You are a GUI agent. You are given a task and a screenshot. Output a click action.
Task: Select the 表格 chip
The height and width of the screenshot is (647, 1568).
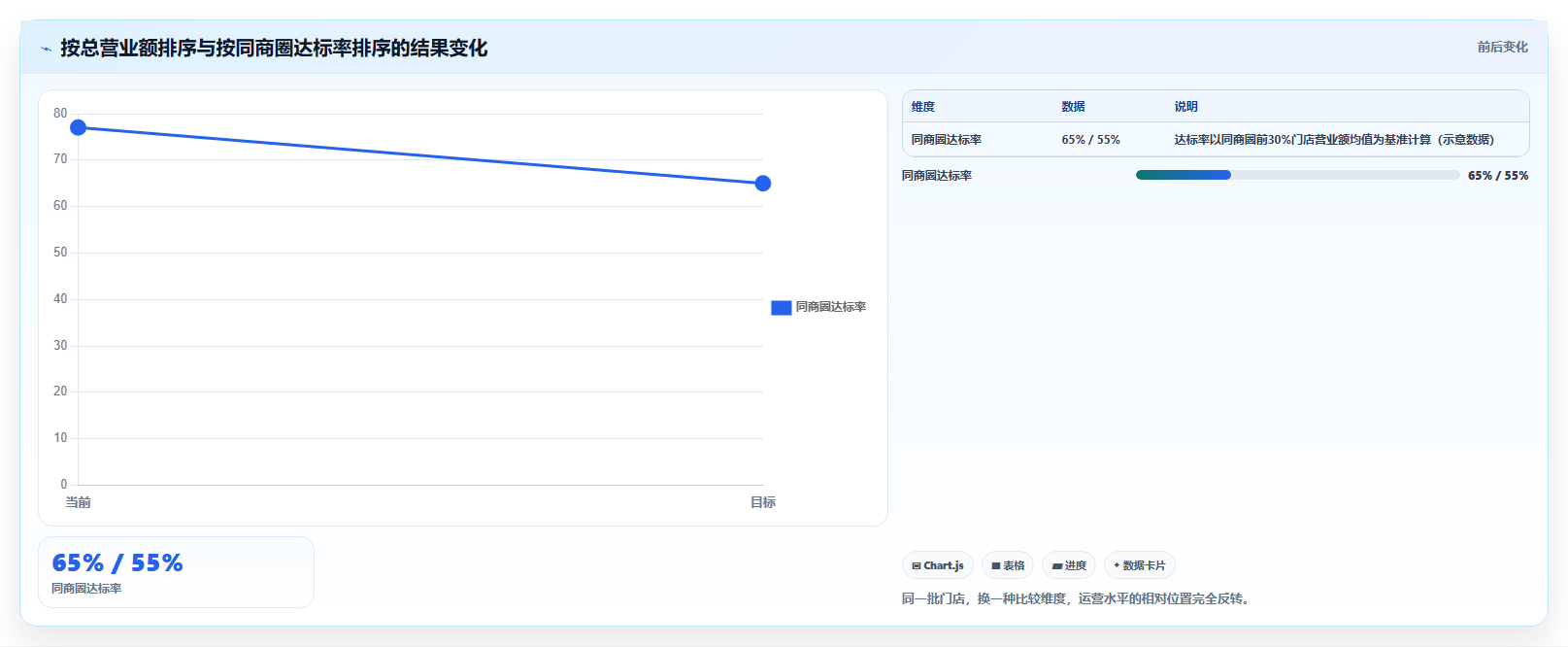1008,565
